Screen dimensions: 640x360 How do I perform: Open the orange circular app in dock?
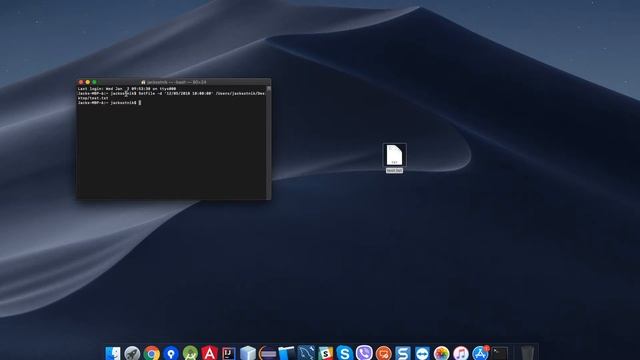(x=383, y=353)
